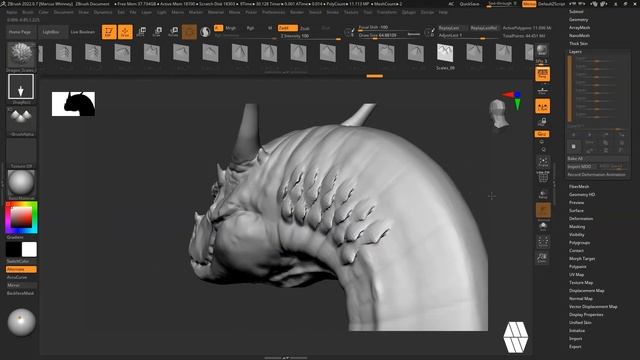Open the Document menu
Image resolution: width=640 pixels, height=360 pixels.
click(x=64, y=12)
